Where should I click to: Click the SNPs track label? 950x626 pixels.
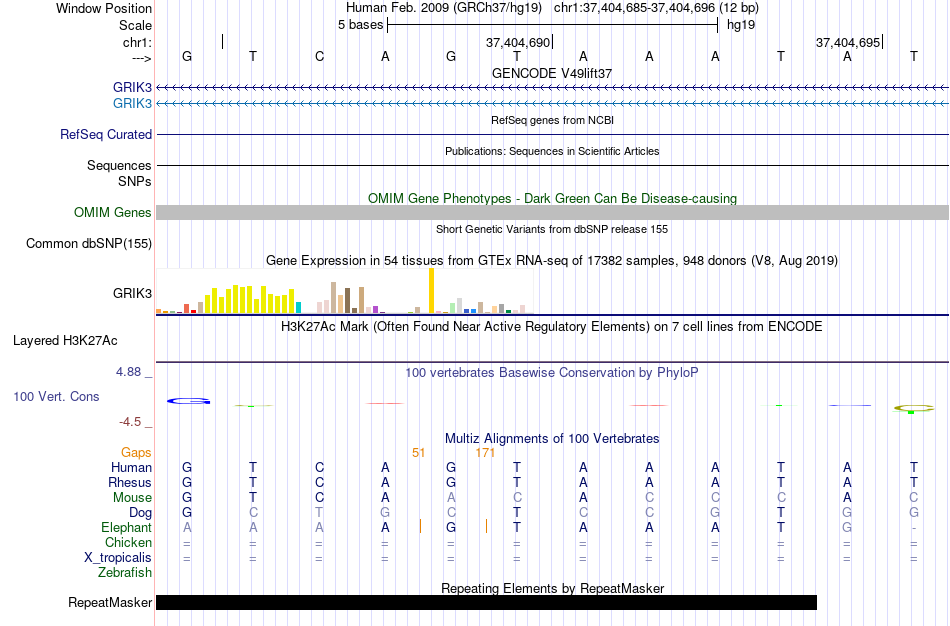135,181
